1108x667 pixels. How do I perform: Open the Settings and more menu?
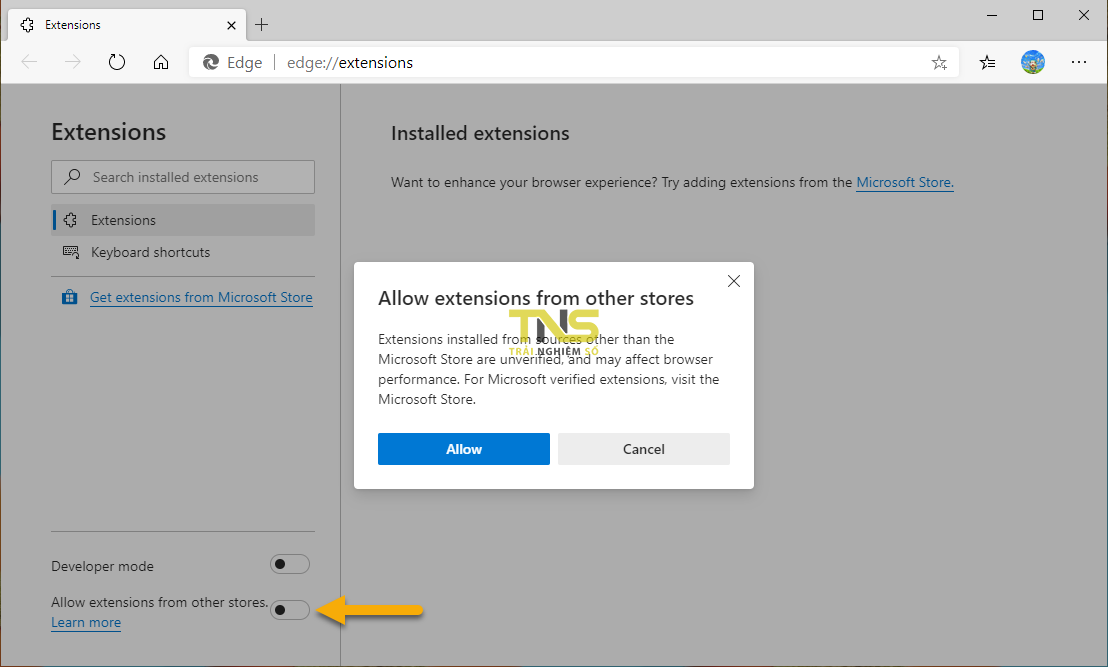point(1079,61)
